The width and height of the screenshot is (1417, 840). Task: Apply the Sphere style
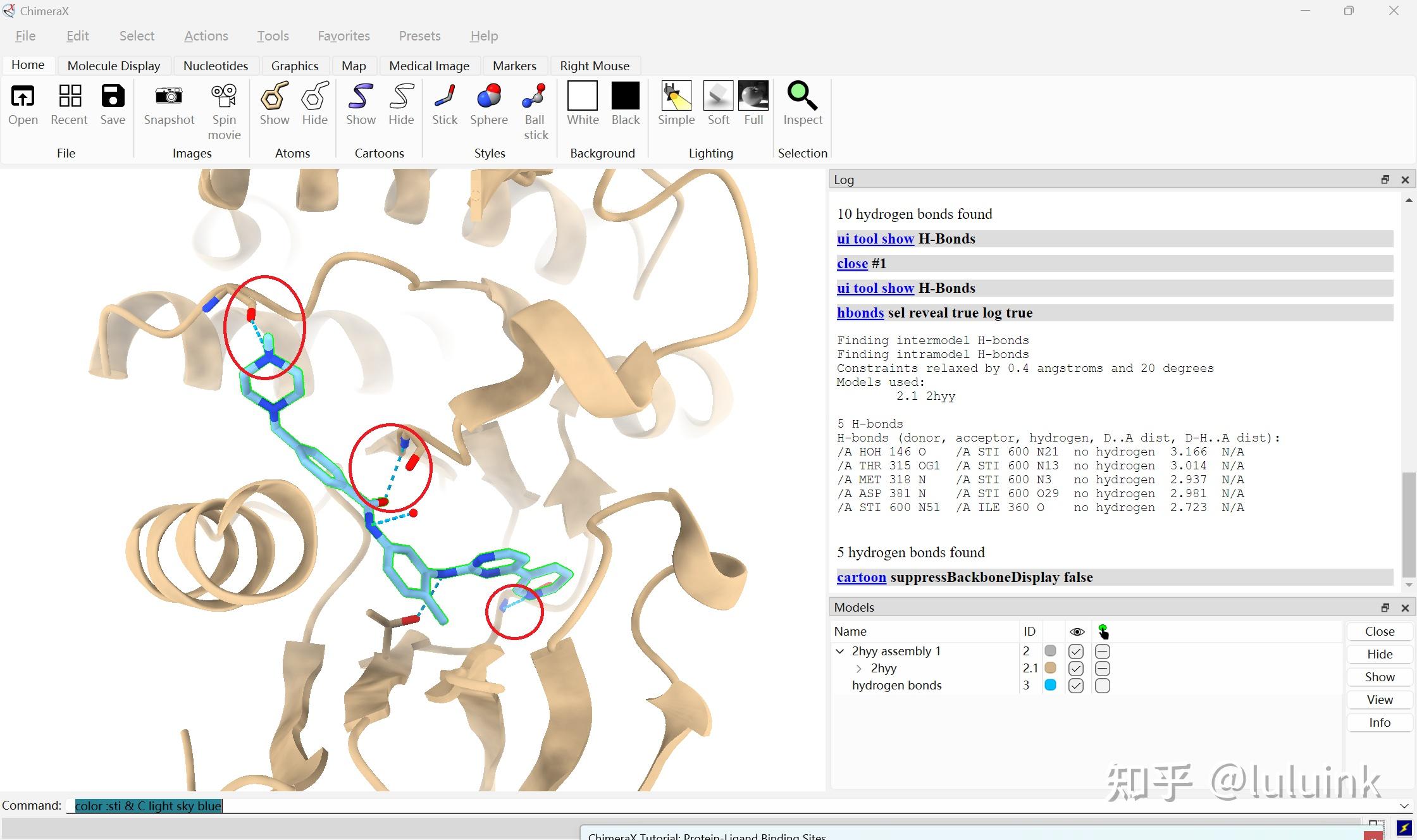[488, 97]
